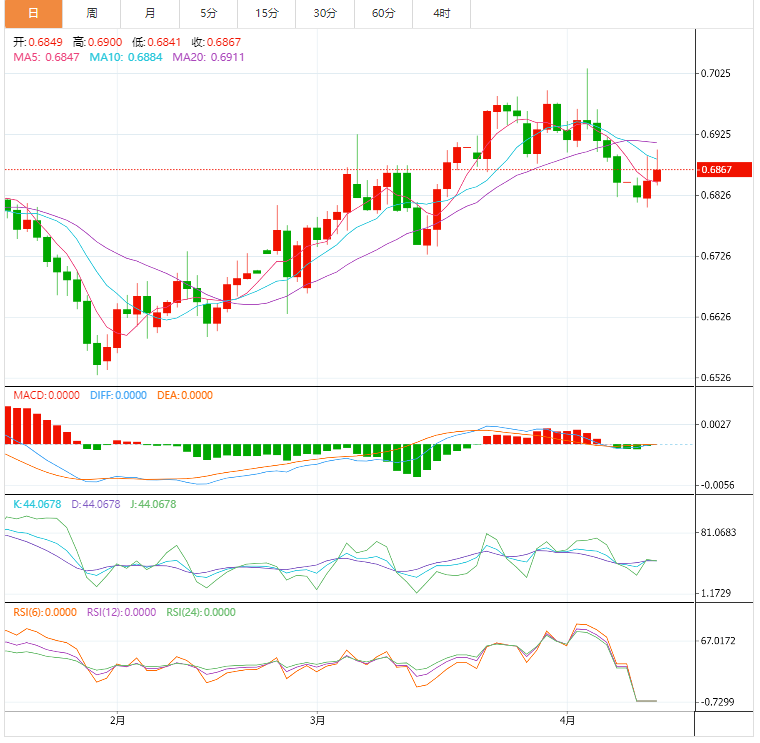
Task: Choose the 60分 interval tab
Action: click(x=383, y=13)
